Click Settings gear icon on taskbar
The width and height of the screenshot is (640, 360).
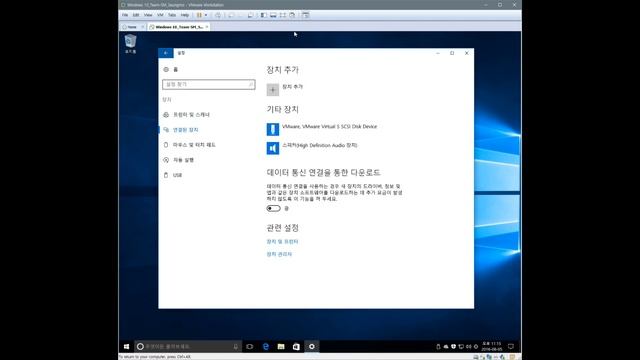(312, 347)
